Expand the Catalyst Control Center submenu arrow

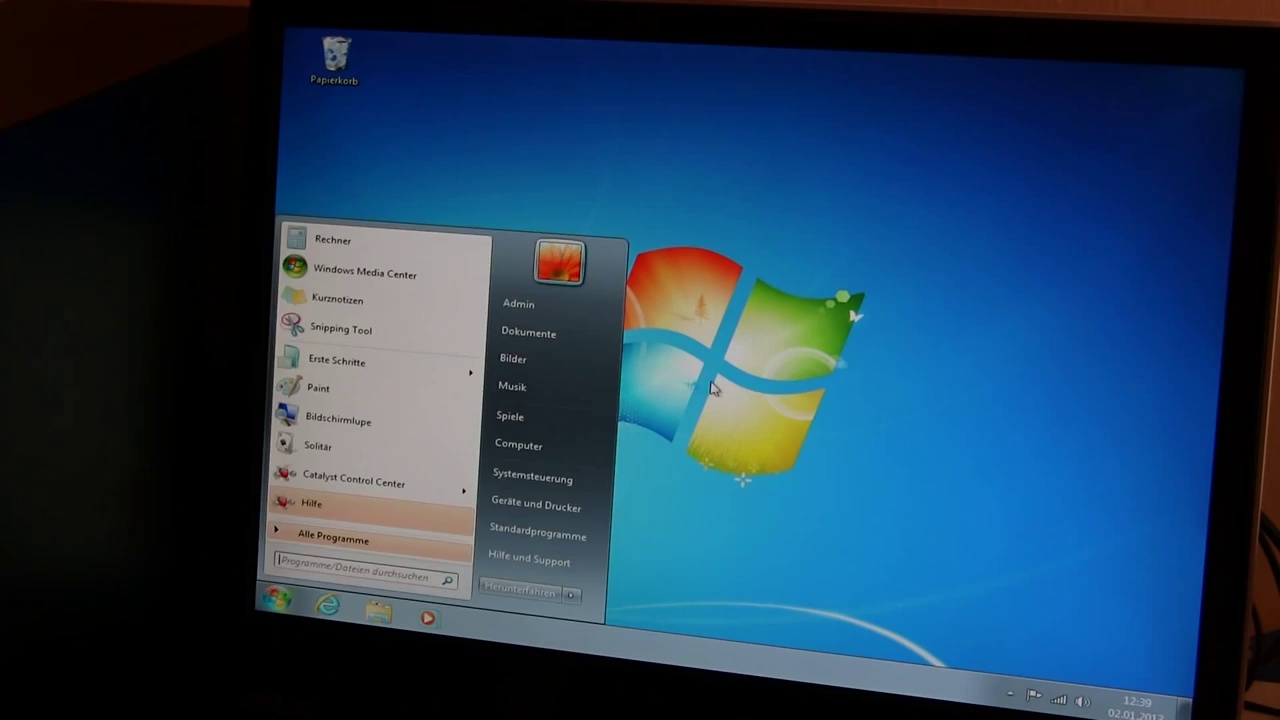tap(464, 491)
